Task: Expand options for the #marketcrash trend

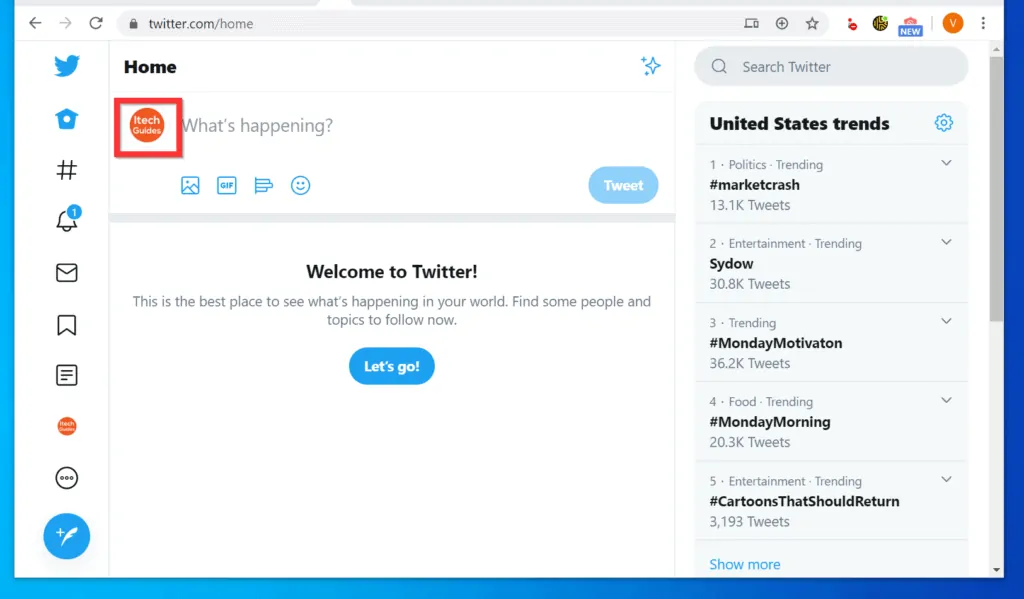Action: point(946,162)
